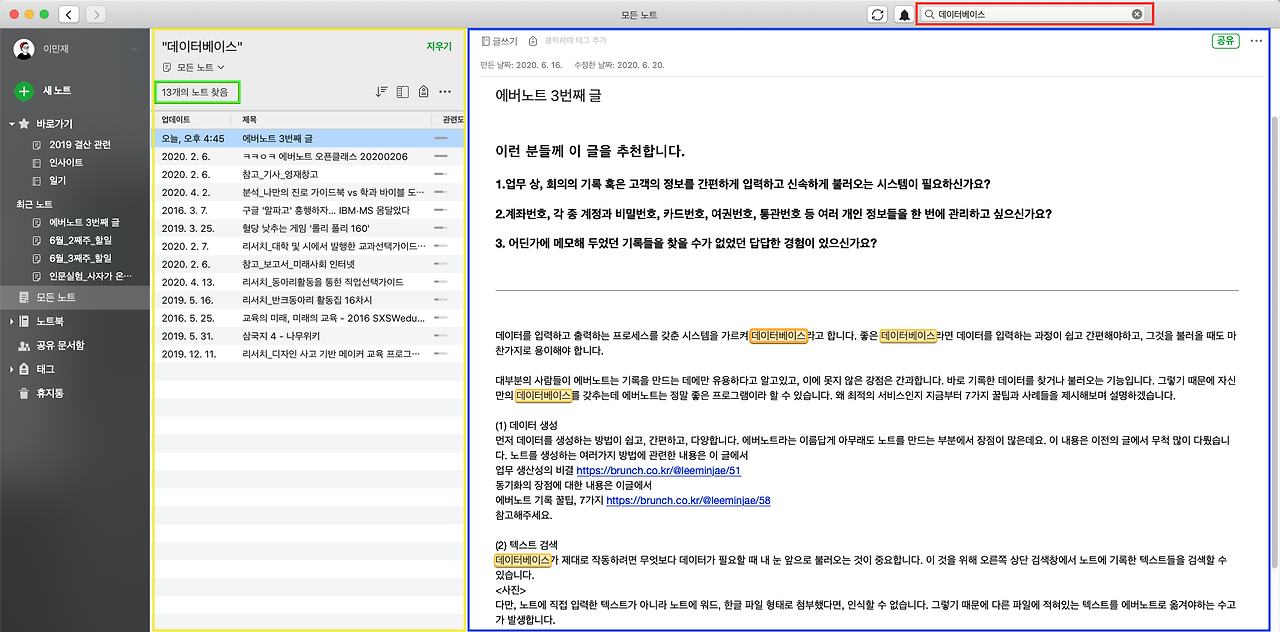The image size is (1280, 632).
Task: Select the note row 에버노트 3번째 글 in list
Action: [x=308, y=138]
